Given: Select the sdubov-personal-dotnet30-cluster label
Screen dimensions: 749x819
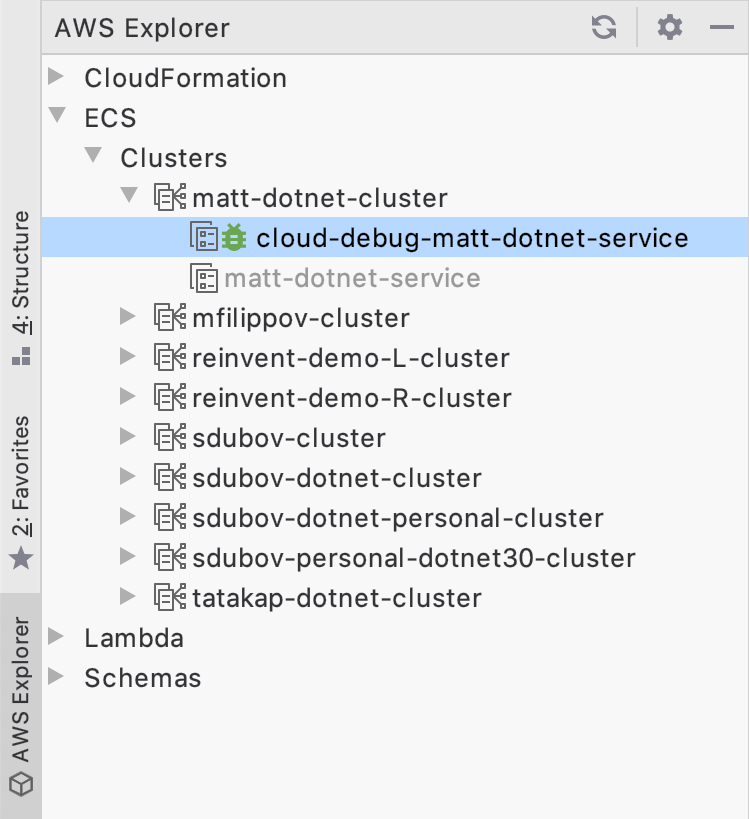Looking at the screenshot, I should click(414, 558).
